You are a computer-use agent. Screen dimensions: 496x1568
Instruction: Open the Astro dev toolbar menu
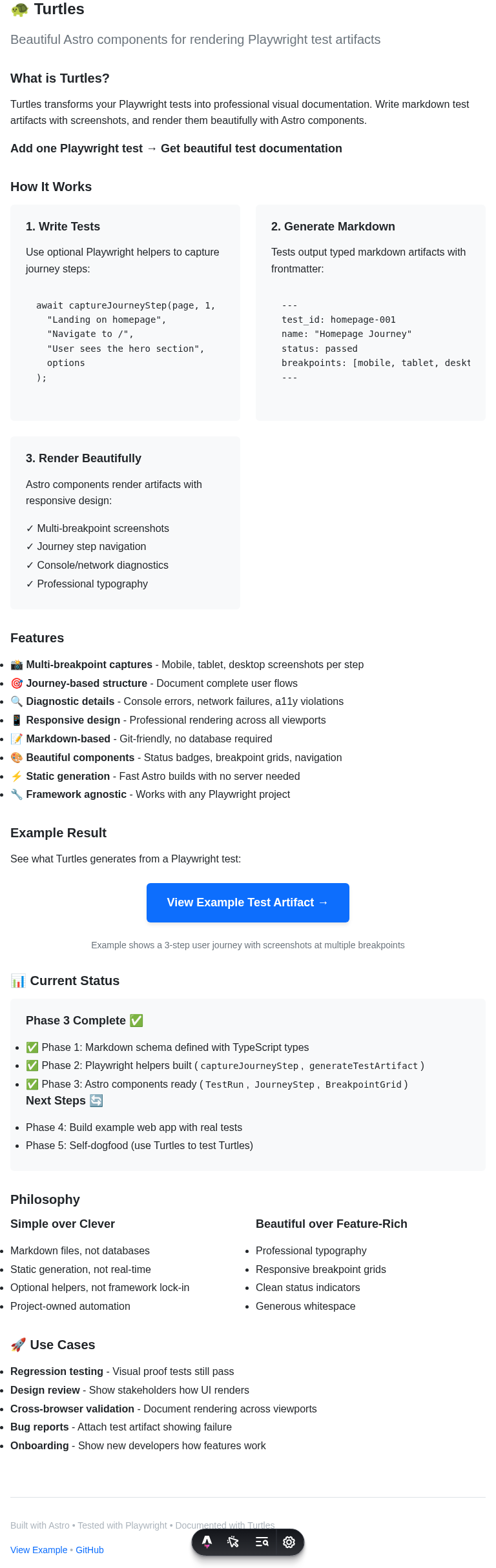coord(207,1542)
